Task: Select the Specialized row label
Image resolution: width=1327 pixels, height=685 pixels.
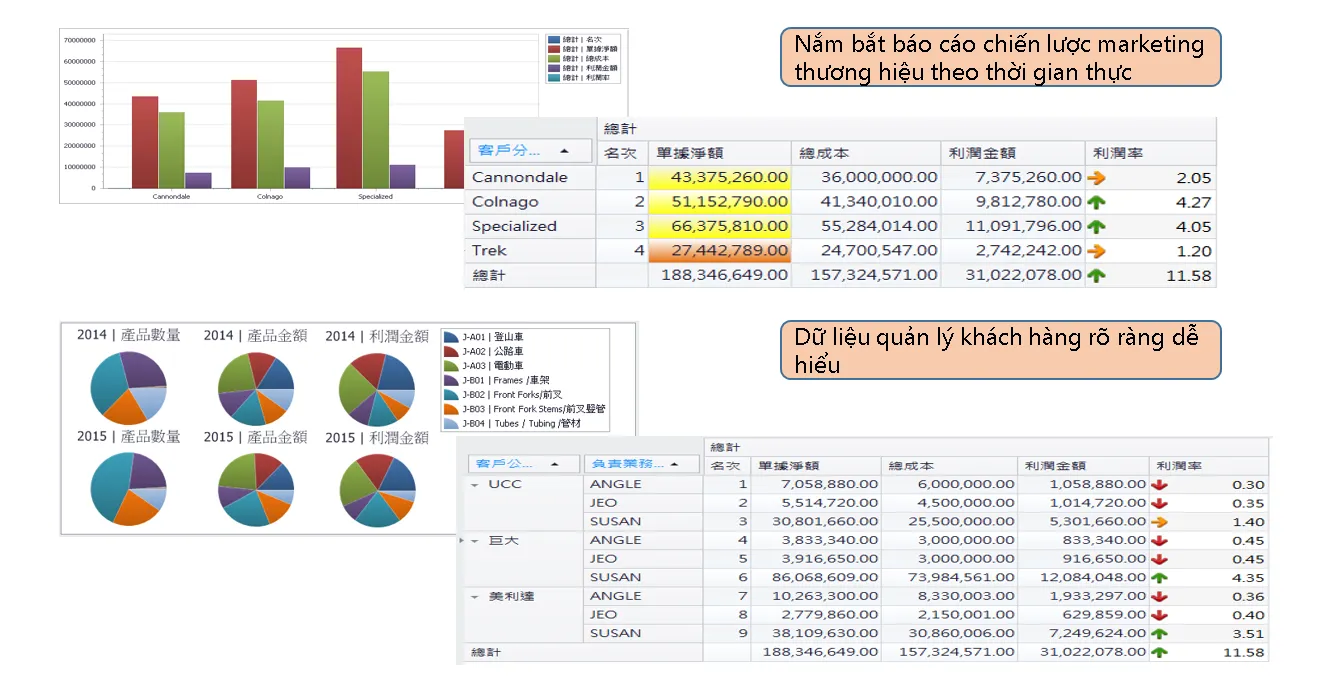Action: (514, 226)
